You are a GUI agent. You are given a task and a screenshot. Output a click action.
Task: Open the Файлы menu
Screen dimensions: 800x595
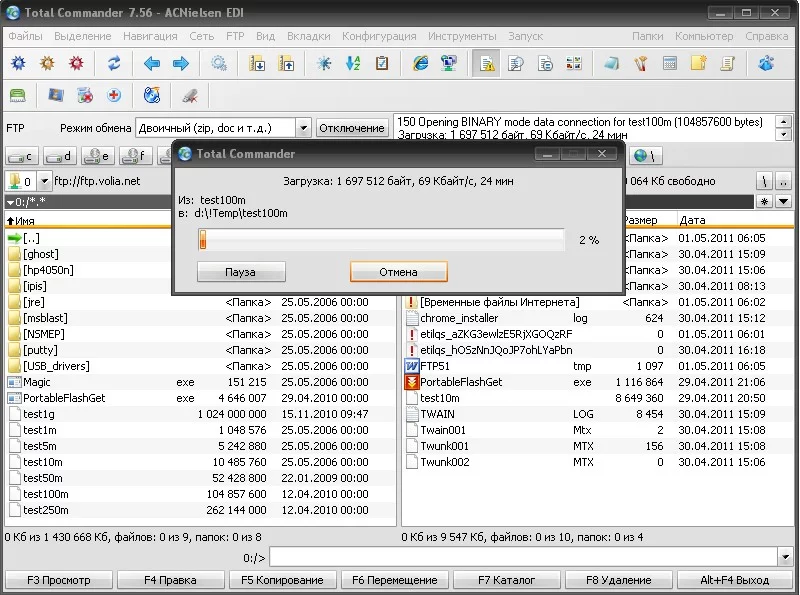25,36
